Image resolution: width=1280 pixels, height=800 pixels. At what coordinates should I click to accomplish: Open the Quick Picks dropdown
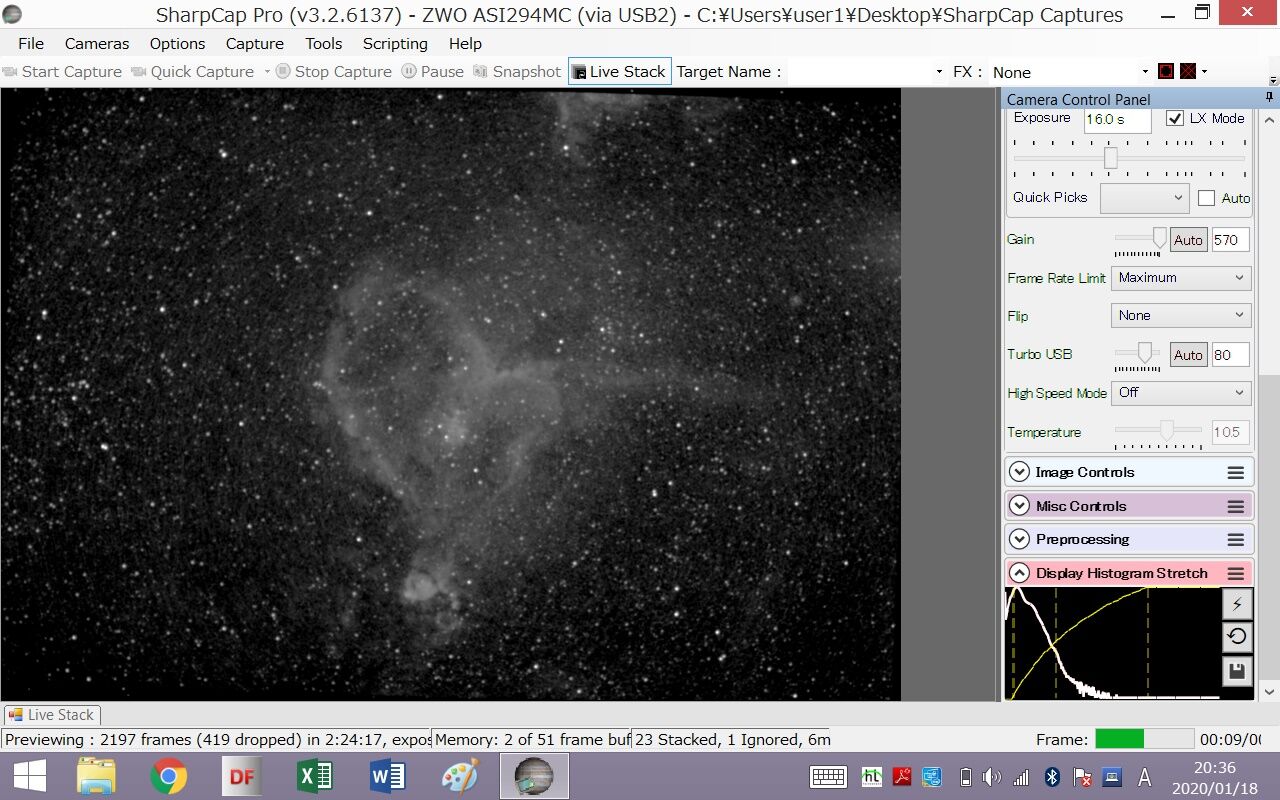coord(1144,198)
